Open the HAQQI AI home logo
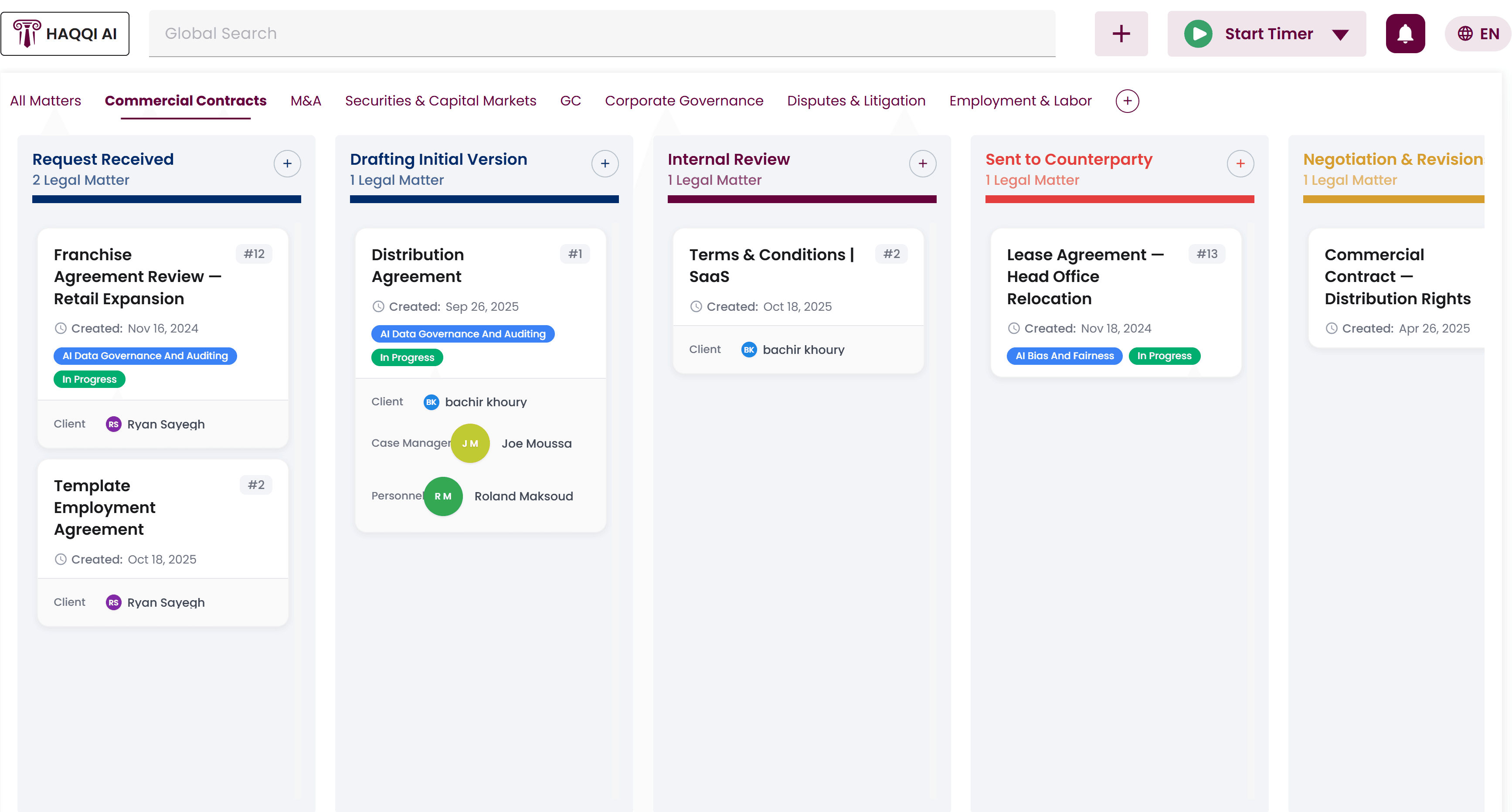This screenshot has height=812, width=1512. pos(65,34)
